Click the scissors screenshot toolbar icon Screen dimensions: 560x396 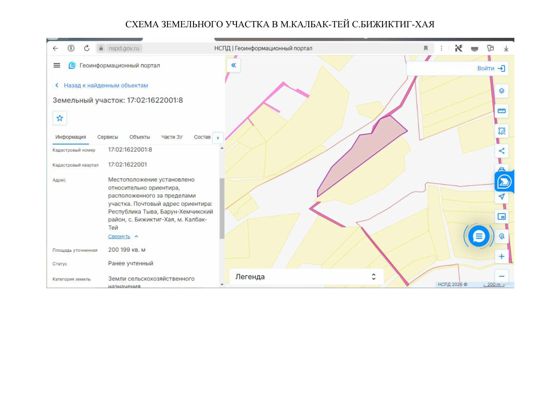tap(458, 48)
